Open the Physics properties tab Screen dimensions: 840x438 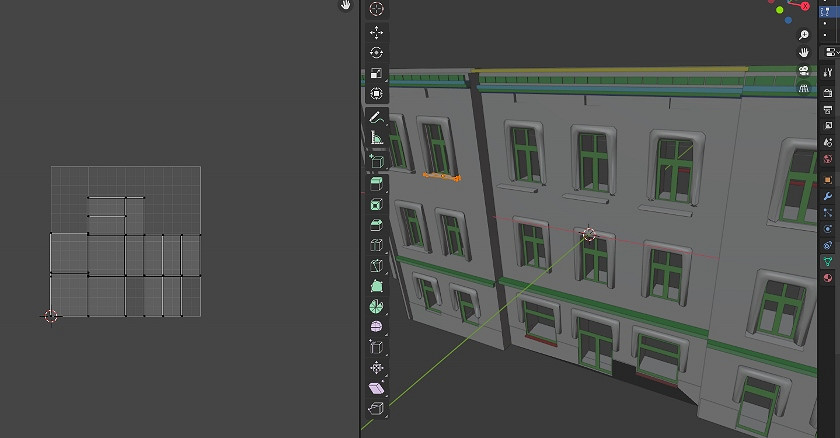point(828,229)
